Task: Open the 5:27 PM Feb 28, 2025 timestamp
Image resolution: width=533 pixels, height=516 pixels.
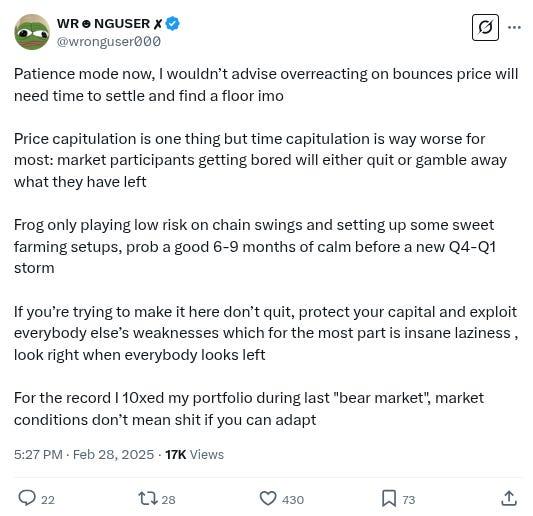Action: (x=84, y=454)
